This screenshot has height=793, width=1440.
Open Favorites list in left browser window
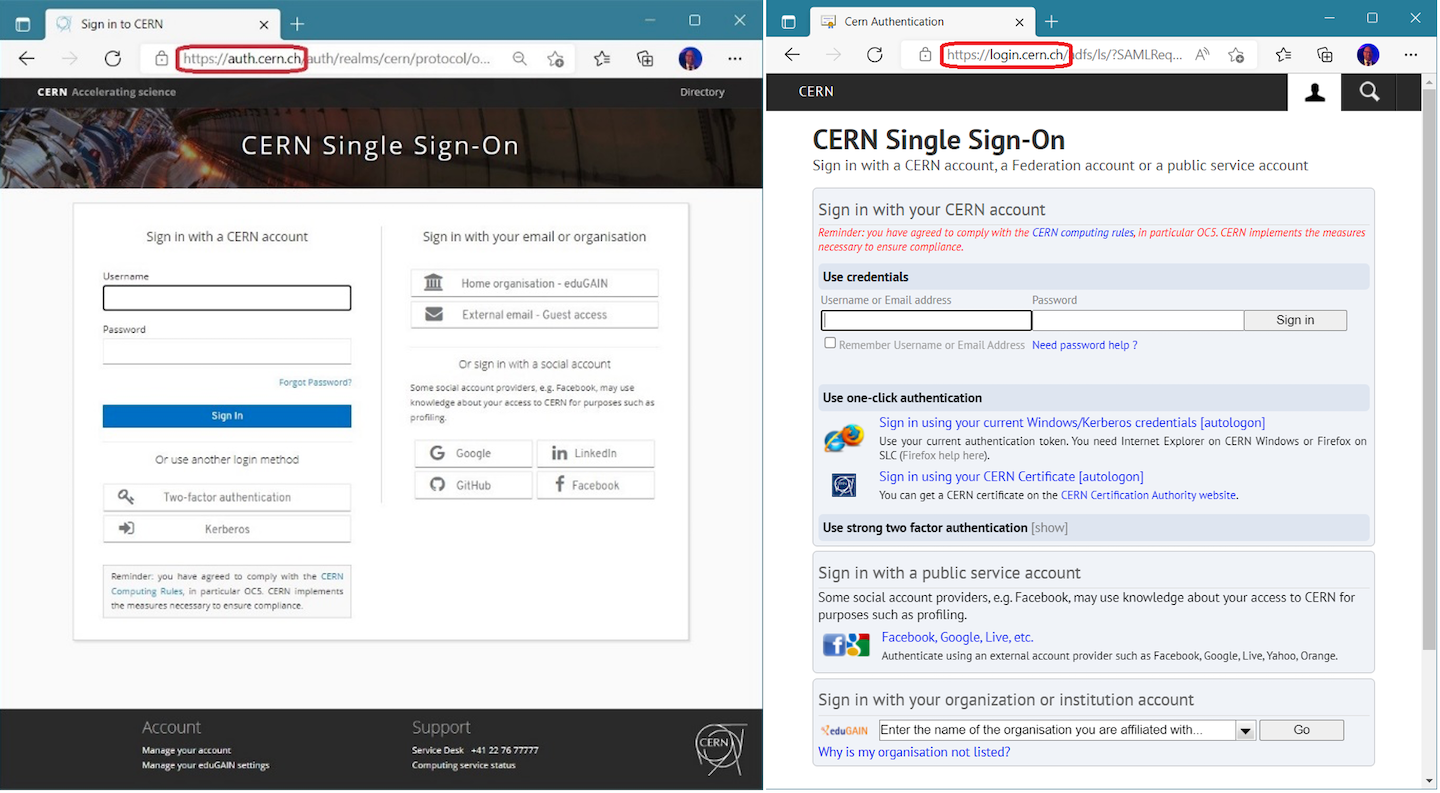point(602,59)
